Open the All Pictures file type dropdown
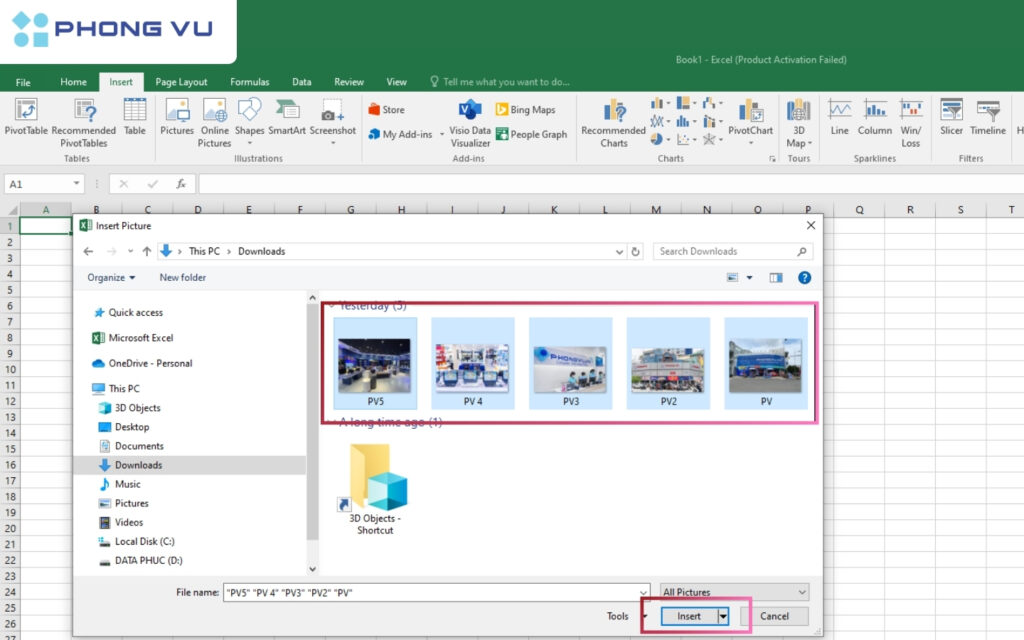Viewport: 1024px width, 640px height. coord(735,592)
